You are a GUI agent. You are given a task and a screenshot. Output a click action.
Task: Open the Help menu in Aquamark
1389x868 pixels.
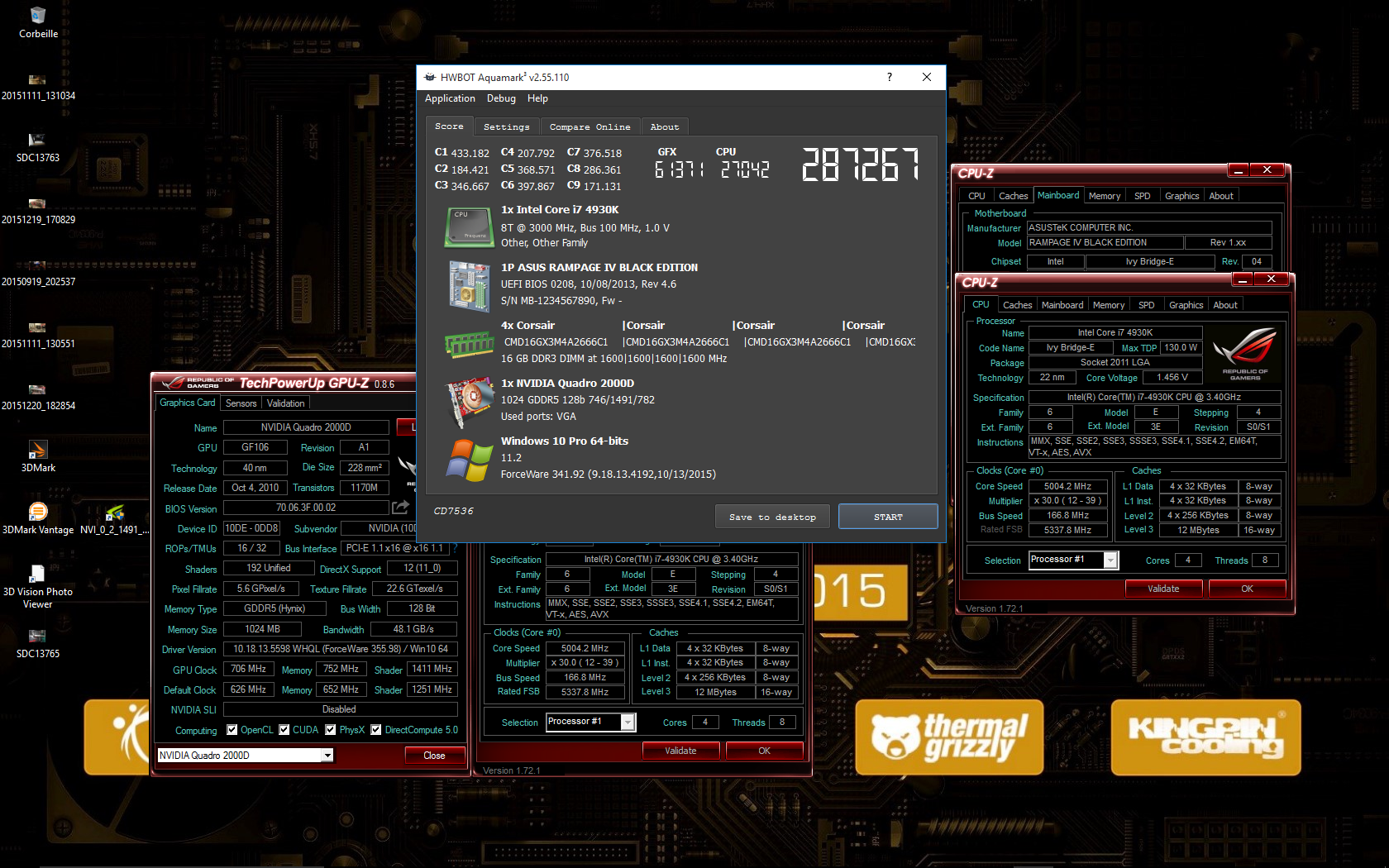pos(537,98)
